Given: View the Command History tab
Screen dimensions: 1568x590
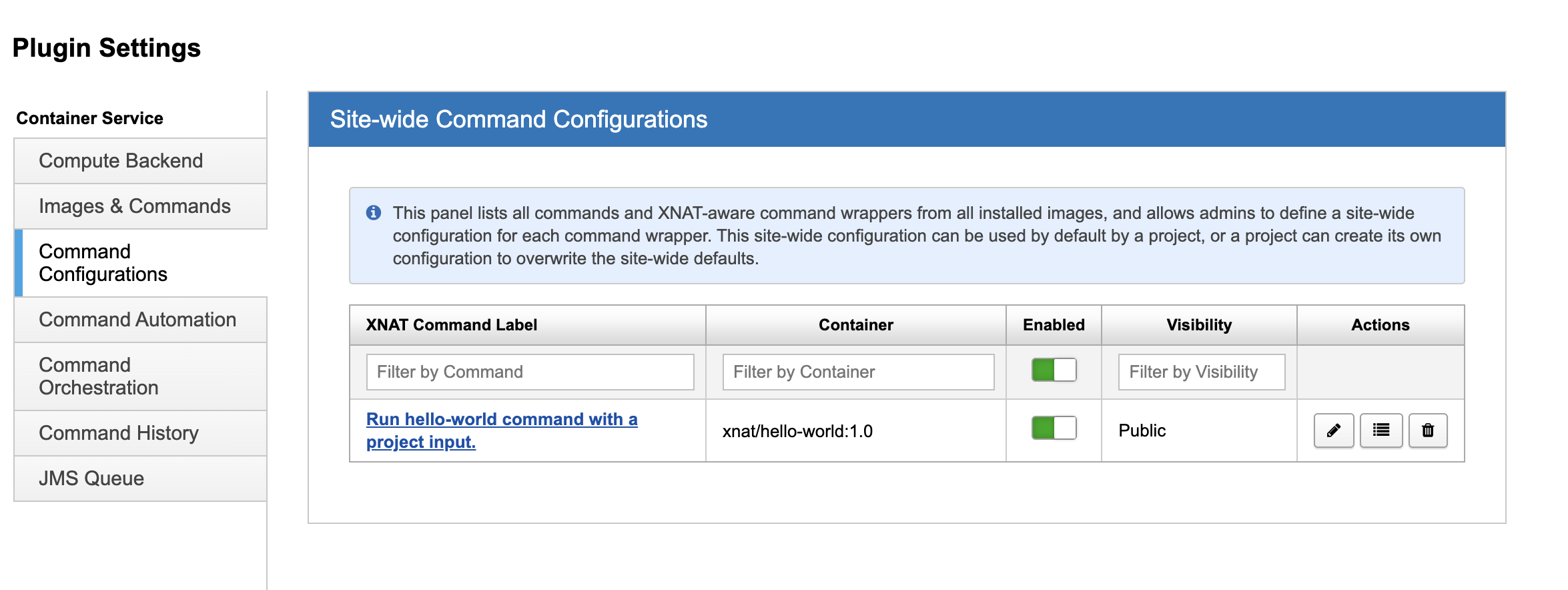Looking at the screenshot, I should (119, 433).
